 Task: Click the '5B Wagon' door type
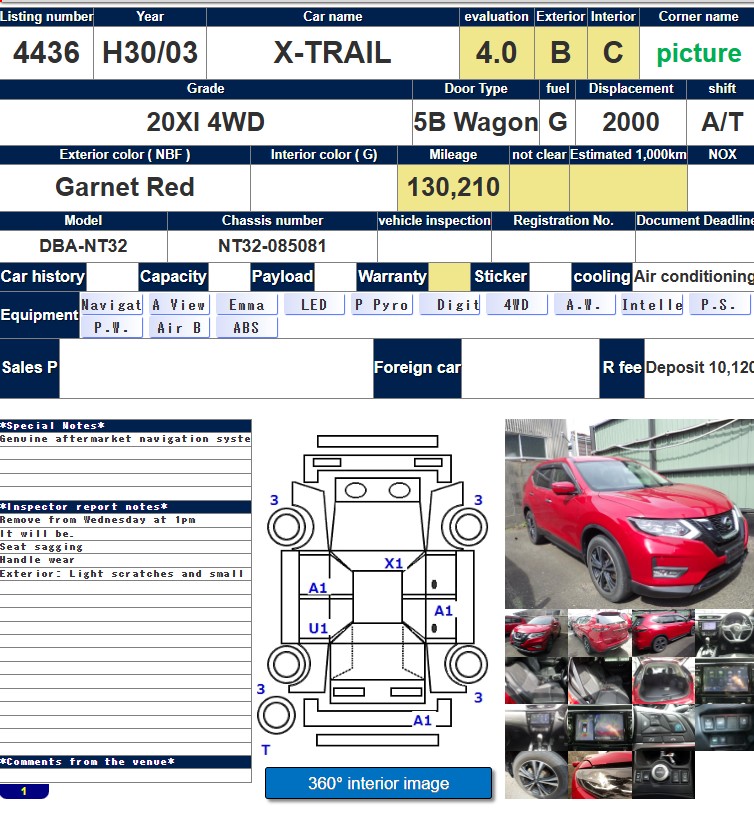point(476,122)
